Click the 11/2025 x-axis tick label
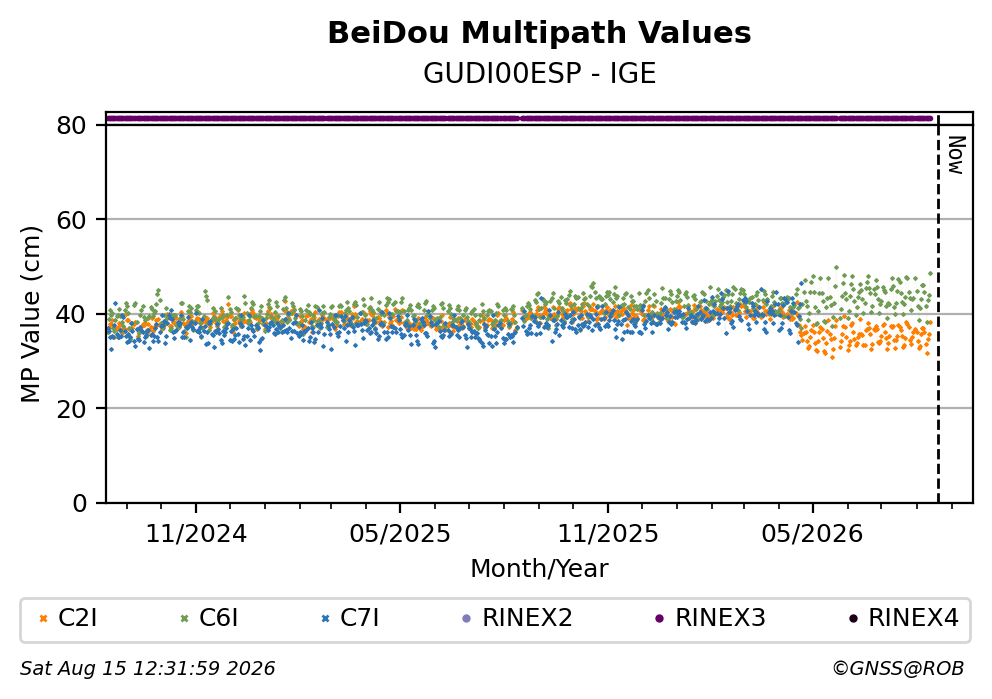This screenshot has height=699, width=992. click(x=607, y=535)
